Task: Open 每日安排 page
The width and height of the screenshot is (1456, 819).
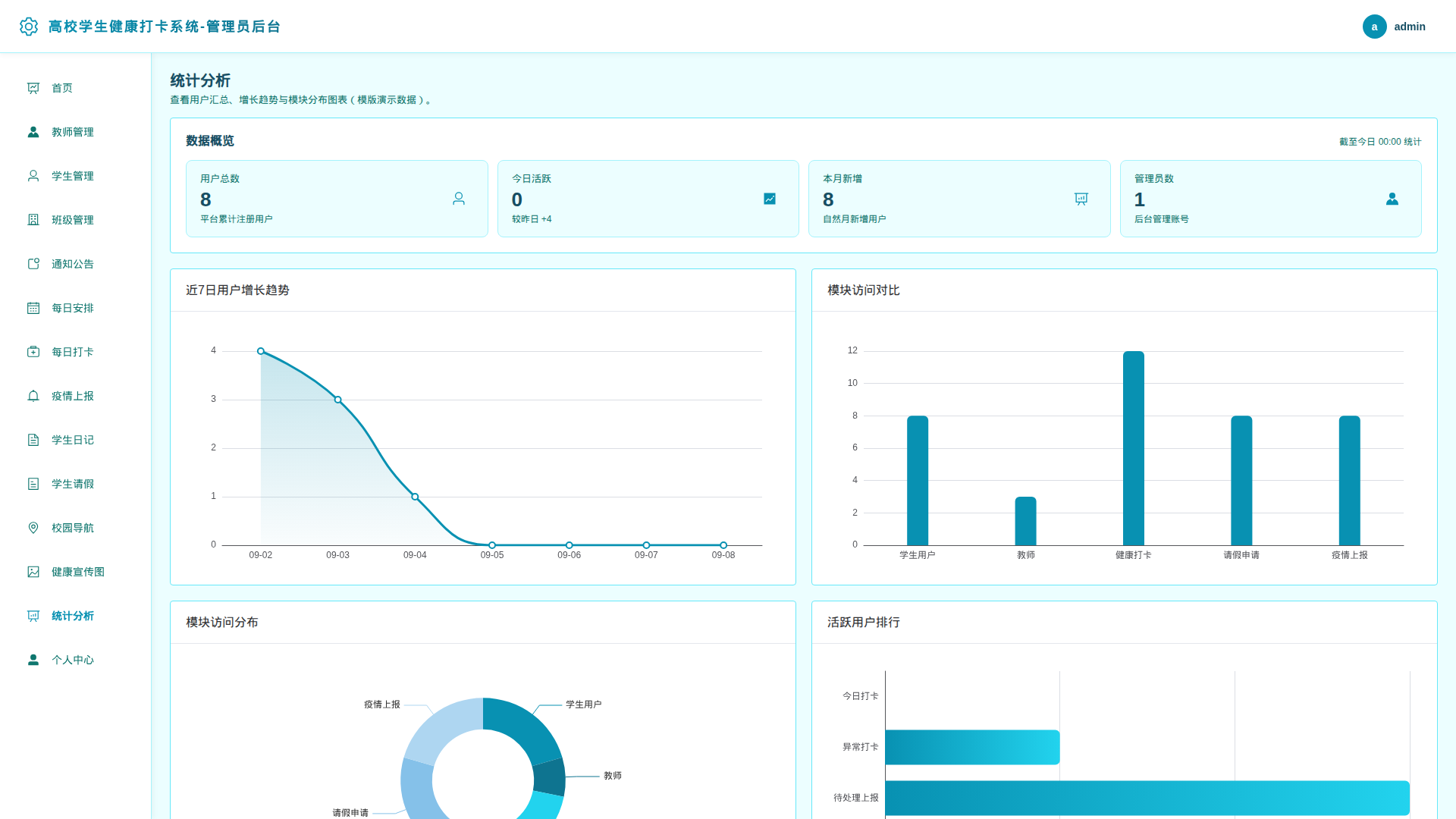Action: [76, 308]
